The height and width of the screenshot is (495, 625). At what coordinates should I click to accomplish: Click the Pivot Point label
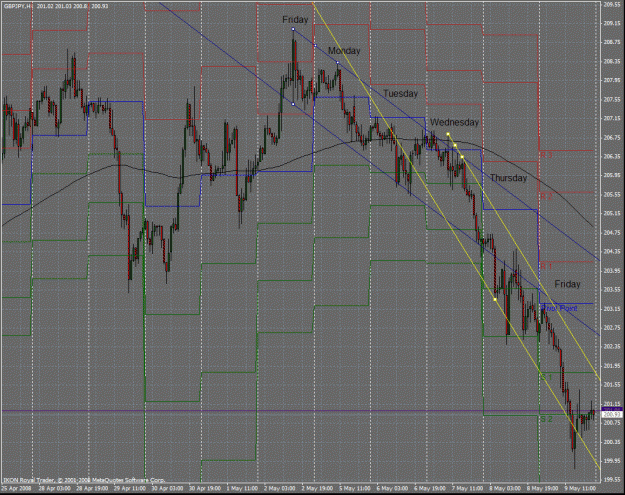[560, 308]
